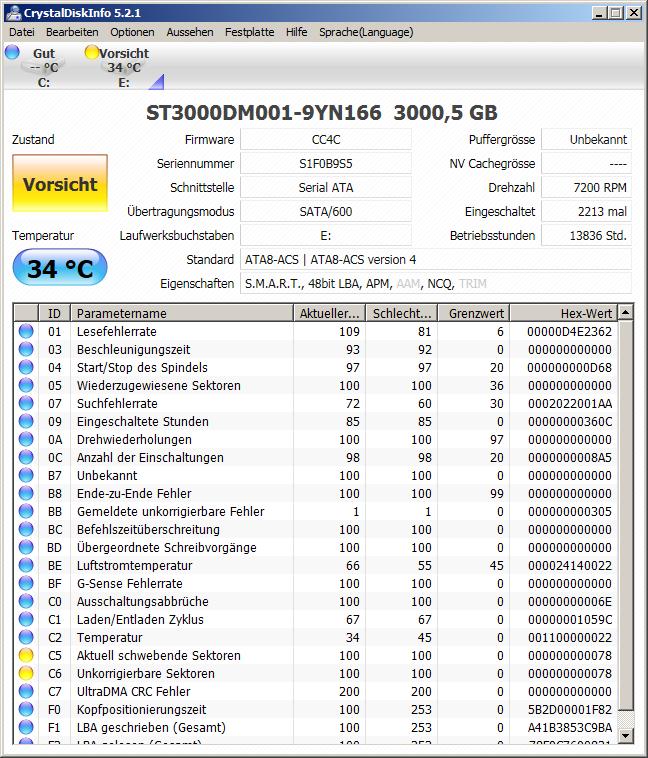
Task: Click the yellow status orb for drive E:
Action: 91,52
